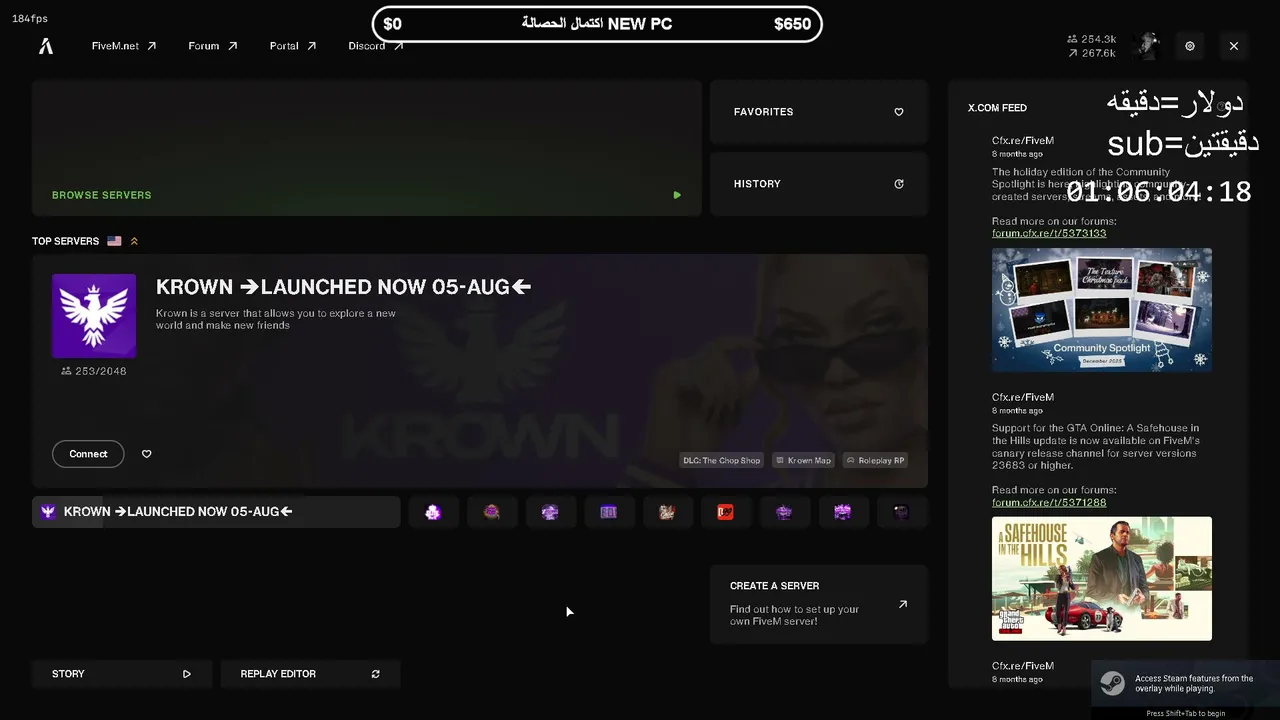Open the History servers panel
This screenshot has width=1280, height=720.
(819, 184)
